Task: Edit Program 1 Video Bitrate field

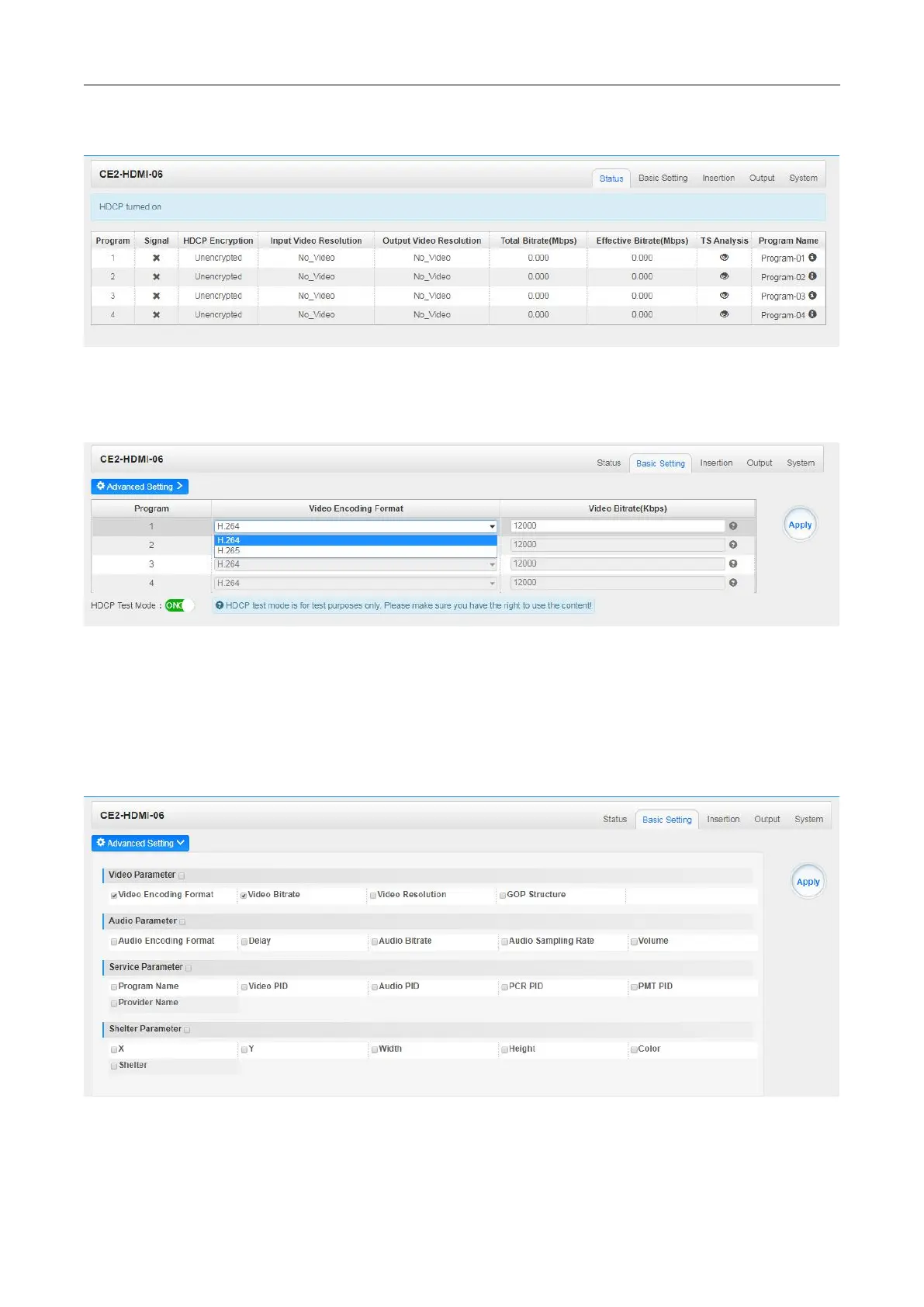Action: pos(618,526)
